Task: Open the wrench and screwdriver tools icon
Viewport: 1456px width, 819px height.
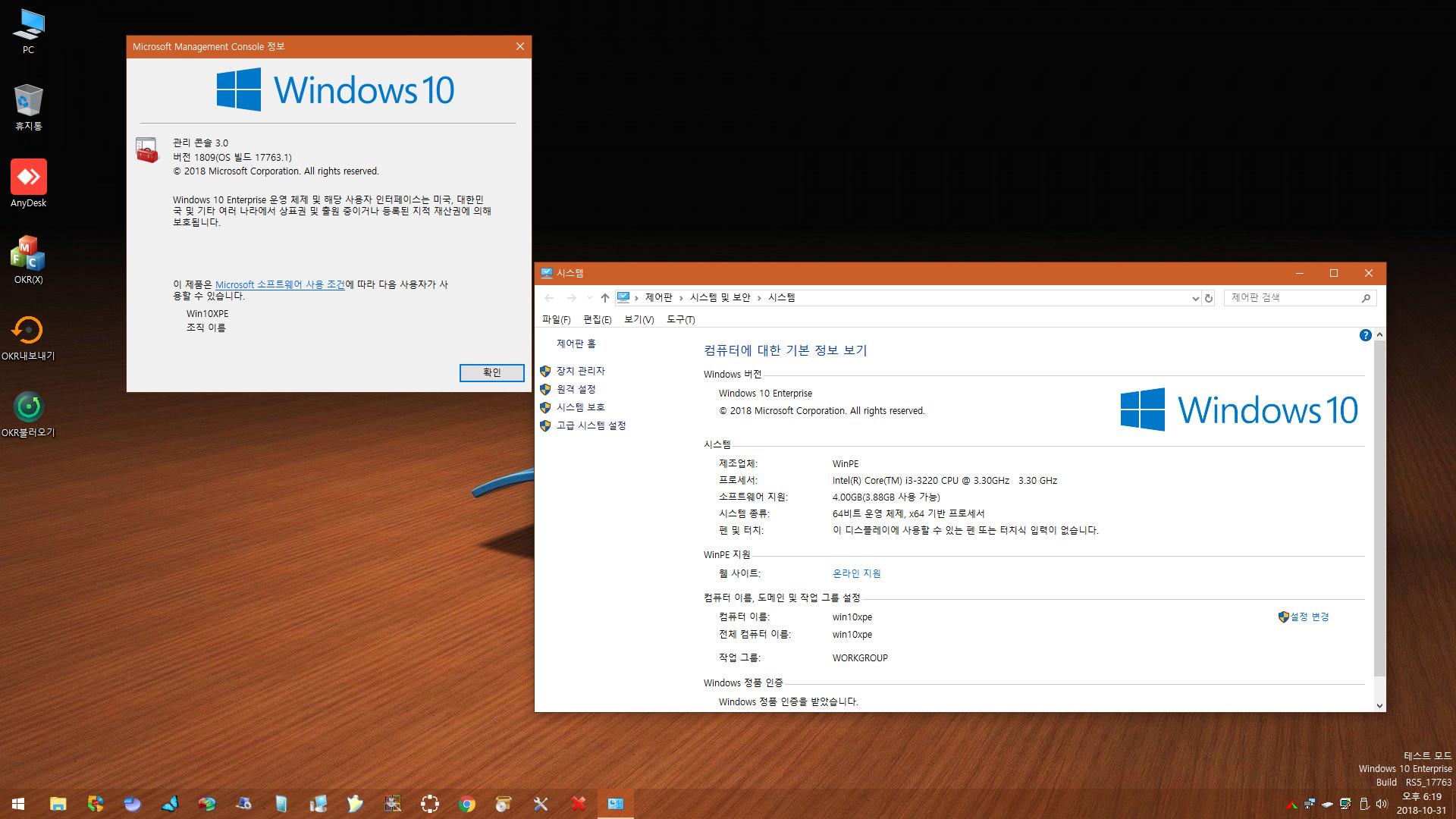Action: coord(541,804)
